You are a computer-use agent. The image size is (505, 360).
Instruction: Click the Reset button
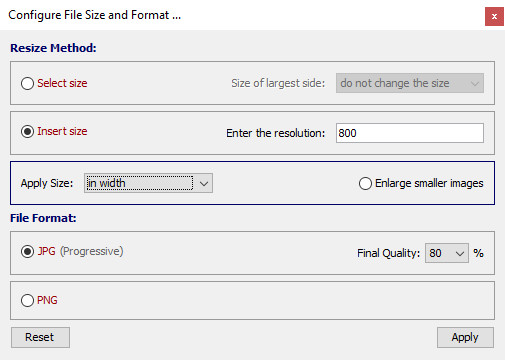pyautogui.click(x=40, y=337)
